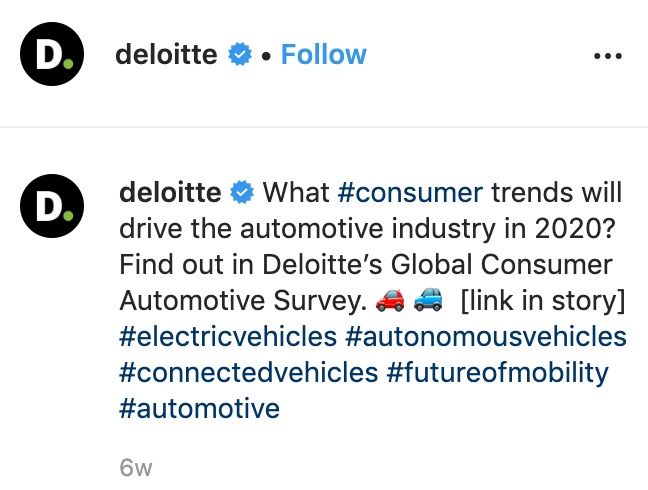648x490 pixels.
Task: Open deloitte username in the caption
Action: [170, 192]
